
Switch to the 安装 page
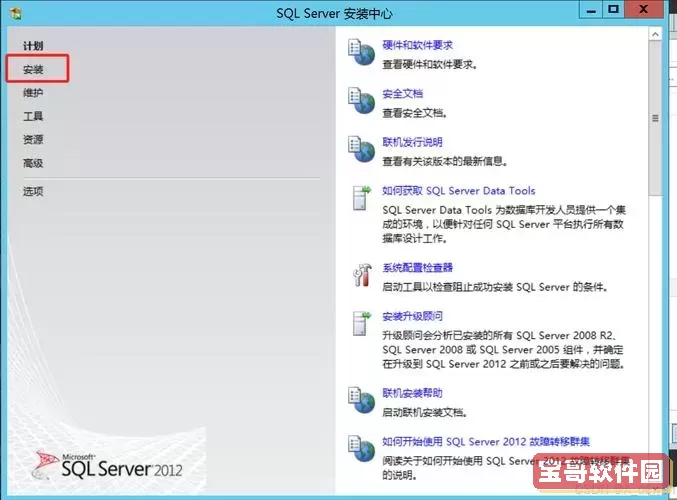click(x=33, y=69)
